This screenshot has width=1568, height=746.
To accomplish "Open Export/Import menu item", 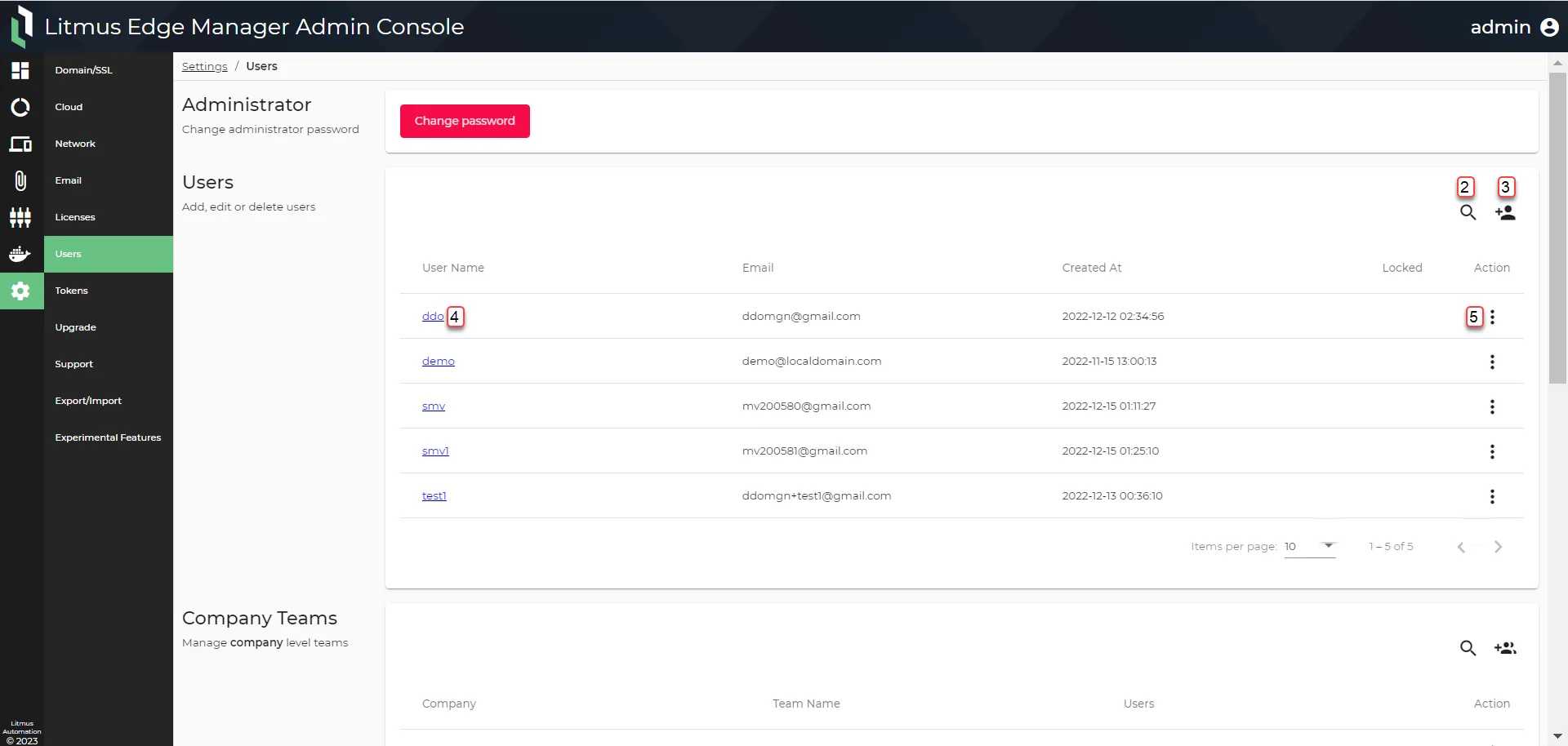I will point(109,401).
